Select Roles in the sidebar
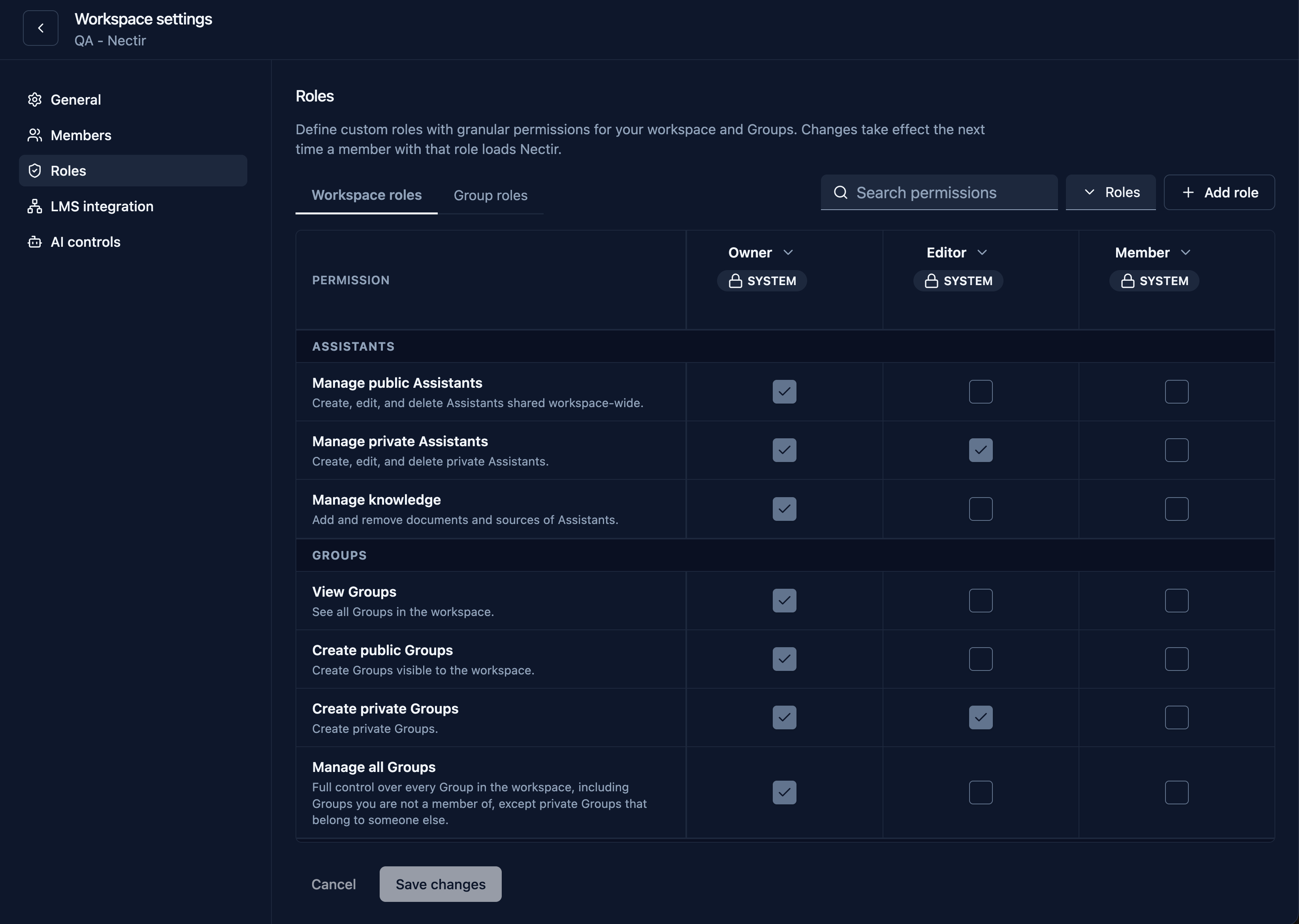1299x924 pixels. coord(133,171)
